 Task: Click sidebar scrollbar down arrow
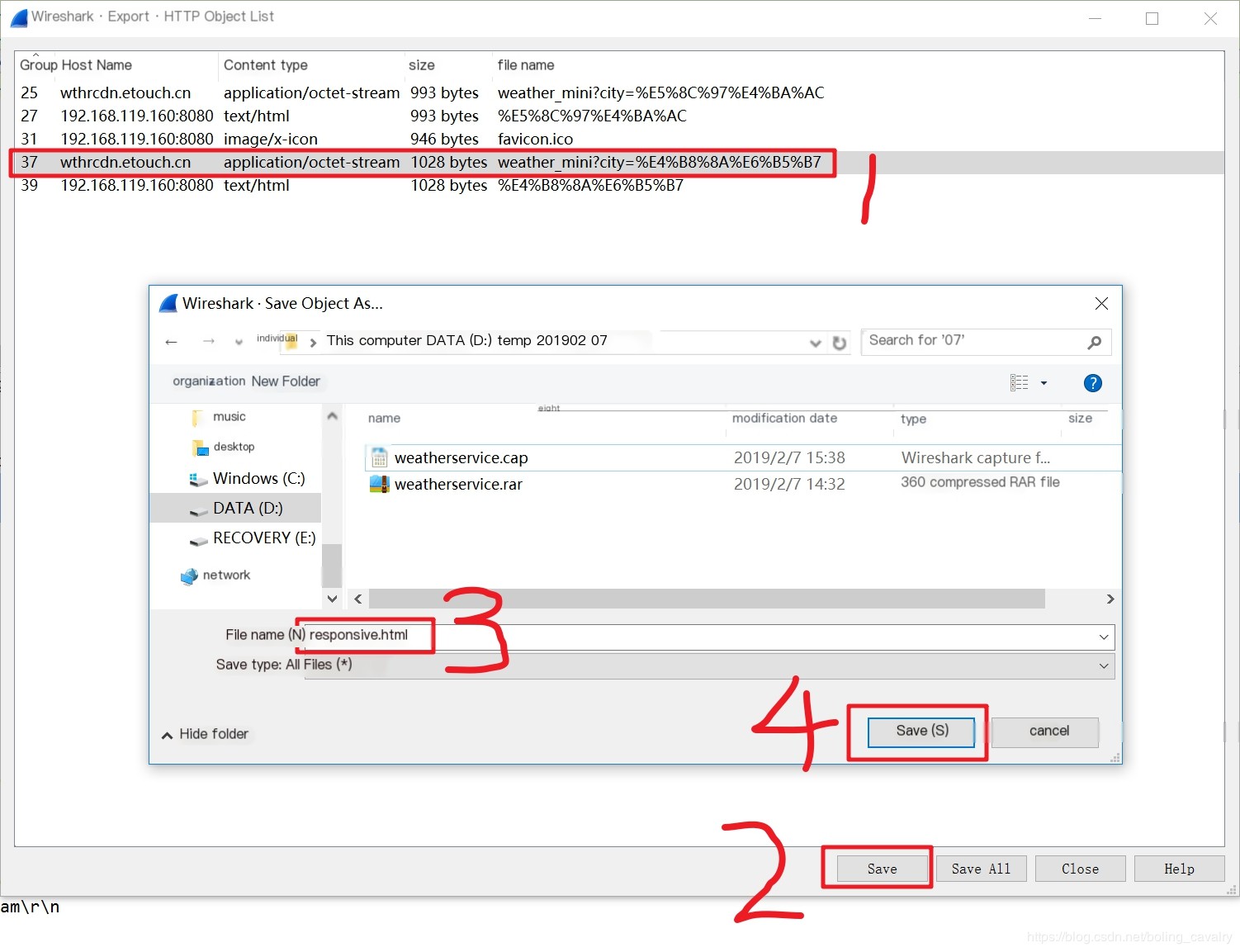click(332, 599)
